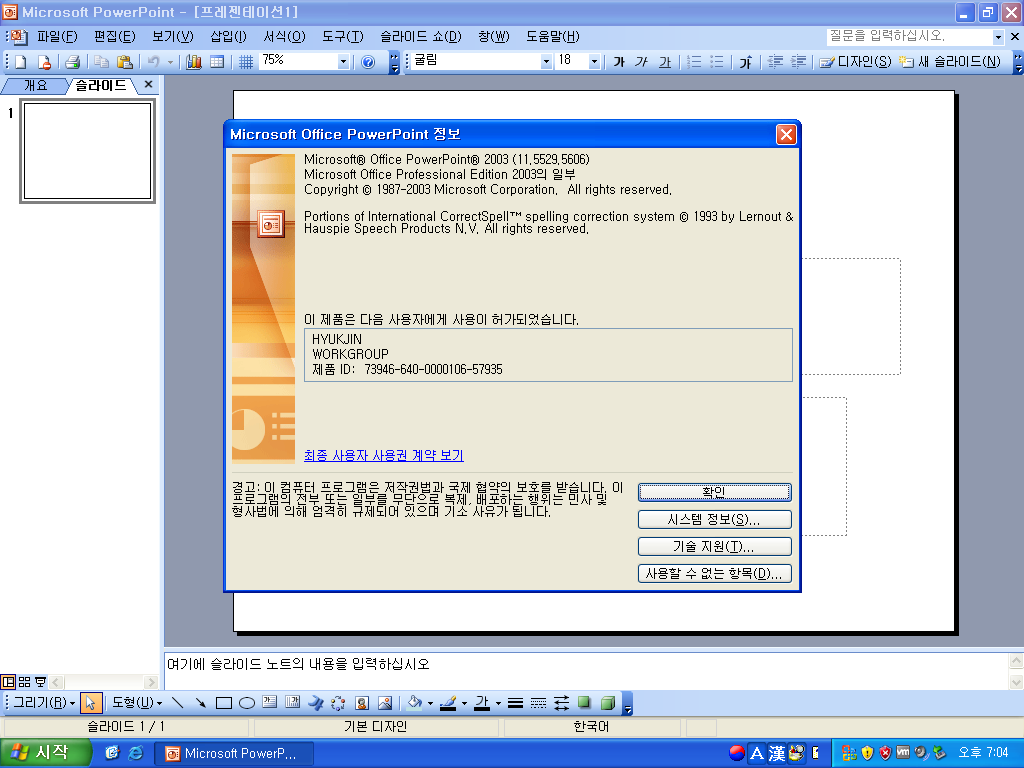The image size is (1024, 768).
Task: Switch to the 슬라이드 tab
Action: (101, 86)
